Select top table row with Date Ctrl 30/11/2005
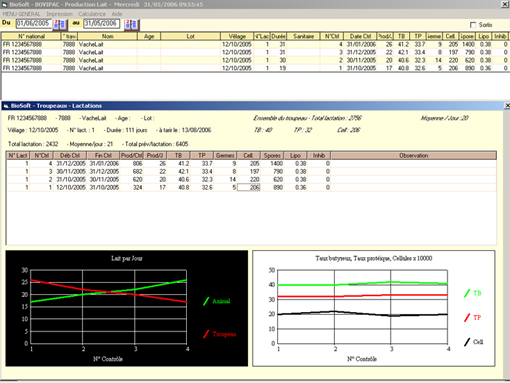Image resolution: width=510 pixels, height=383 pixels. 255,60
